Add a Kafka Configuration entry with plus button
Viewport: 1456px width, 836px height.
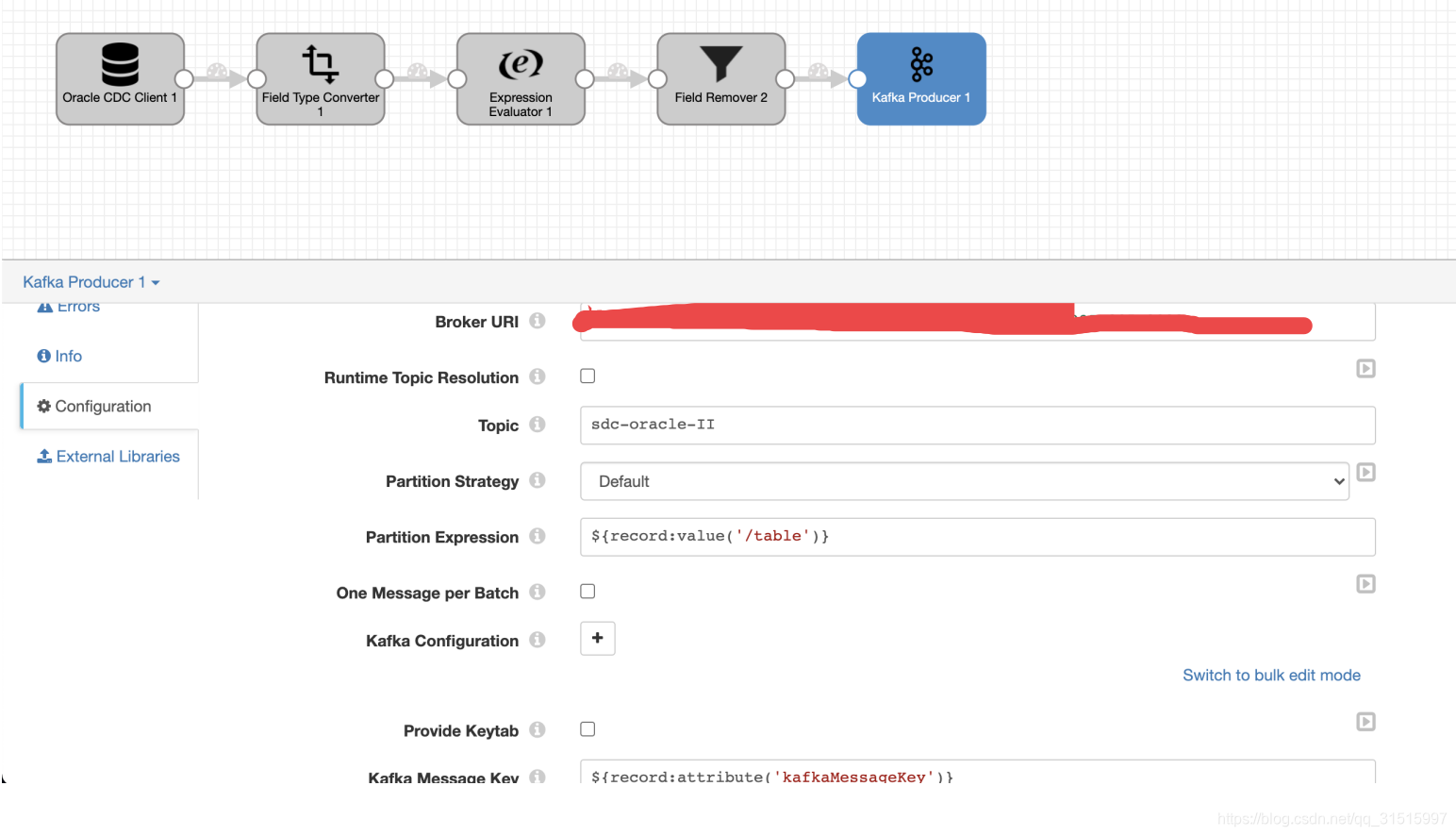coord(598,639)
